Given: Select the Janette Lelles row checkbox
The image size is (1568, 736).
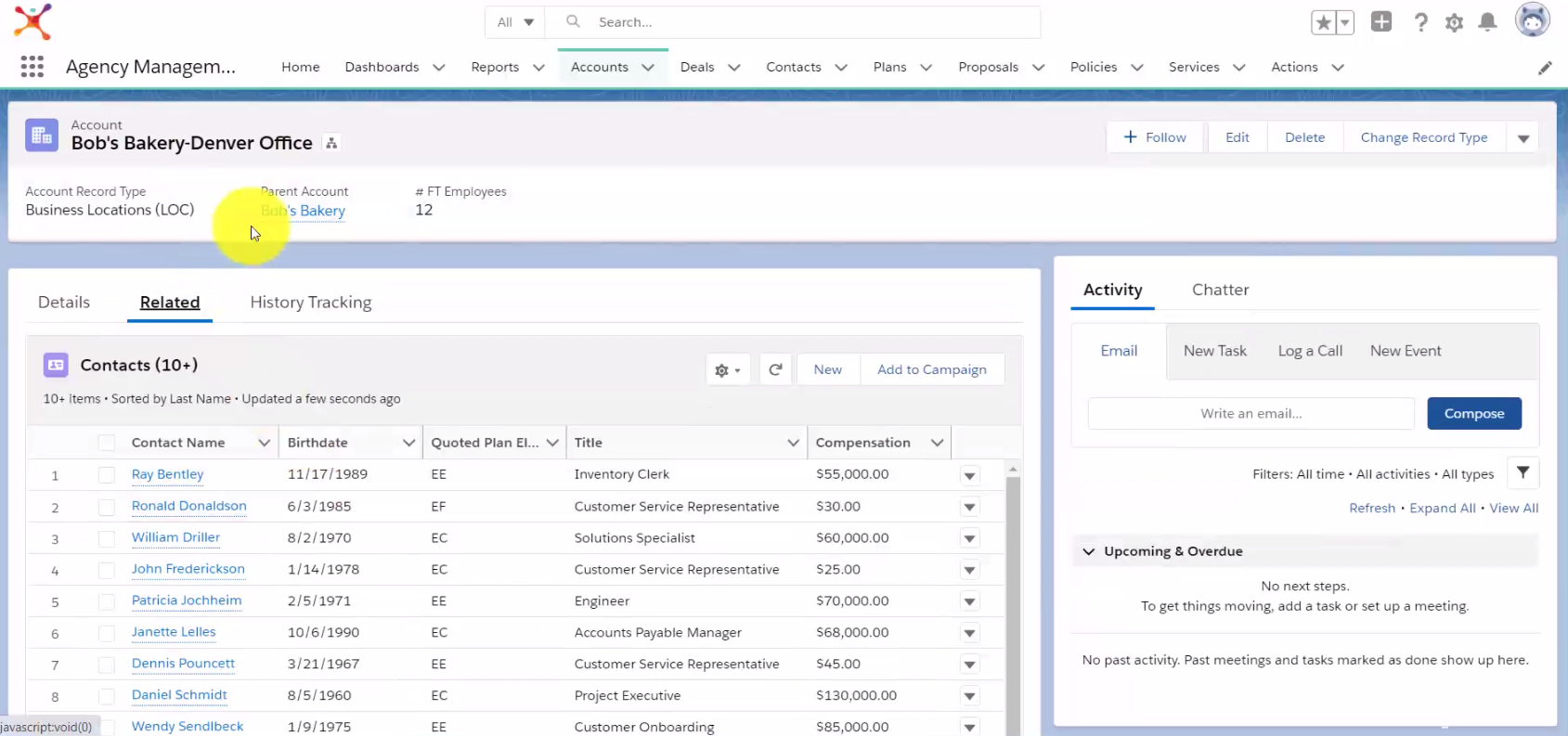Looking at the screenshot, I should pyautogui.click(x=107, y=633).
